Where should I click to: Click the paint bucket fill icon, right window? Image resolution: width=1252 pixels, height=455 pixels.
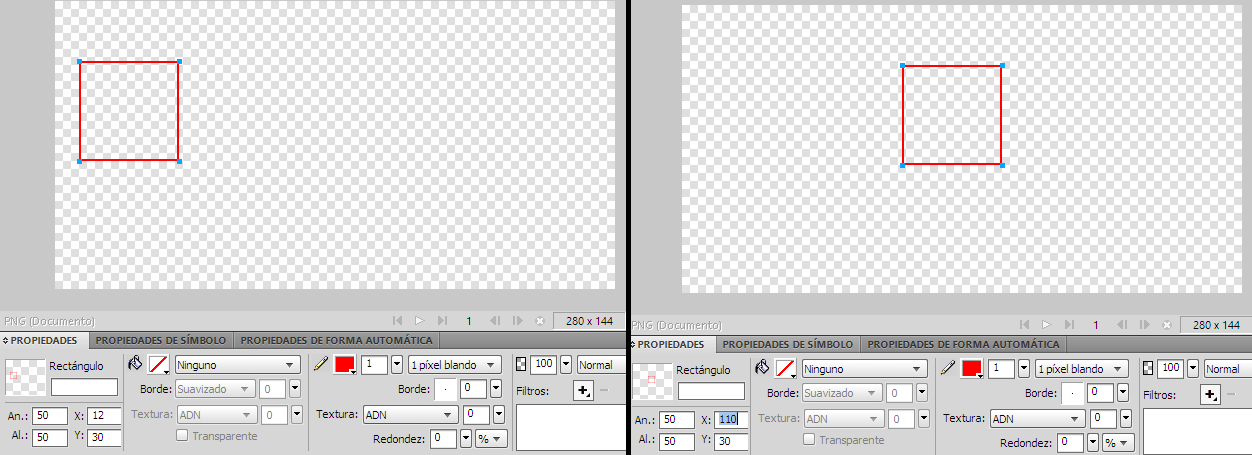click(x=762, y=368)
